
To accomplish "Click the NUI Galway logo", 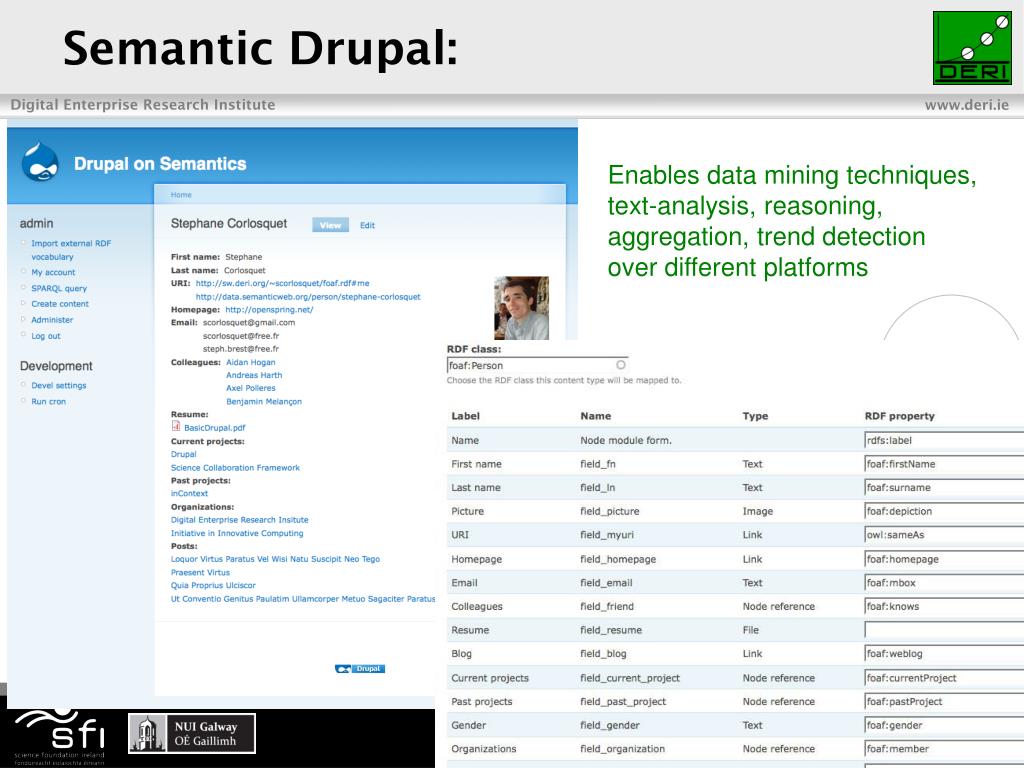I will pyautogui.click(x=192, y=733).
